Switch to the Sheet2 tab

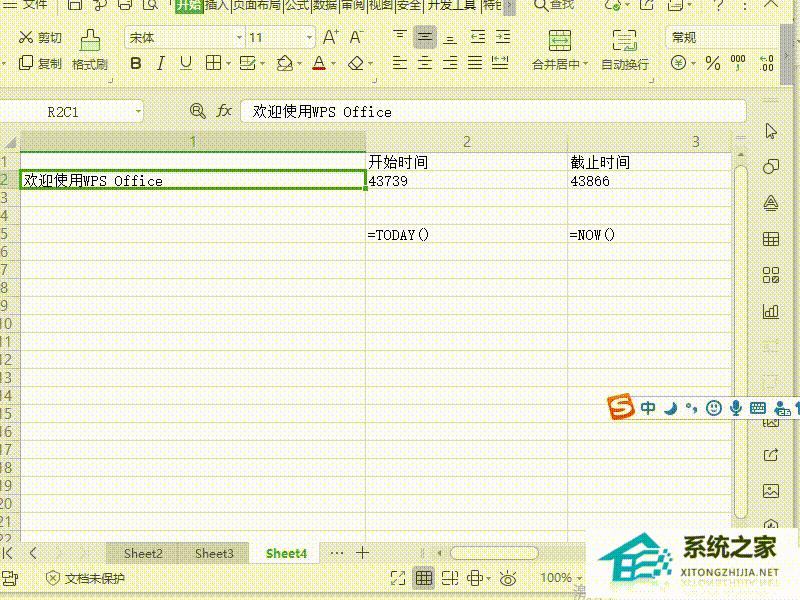pyautogui.click(x=143, y=553)
